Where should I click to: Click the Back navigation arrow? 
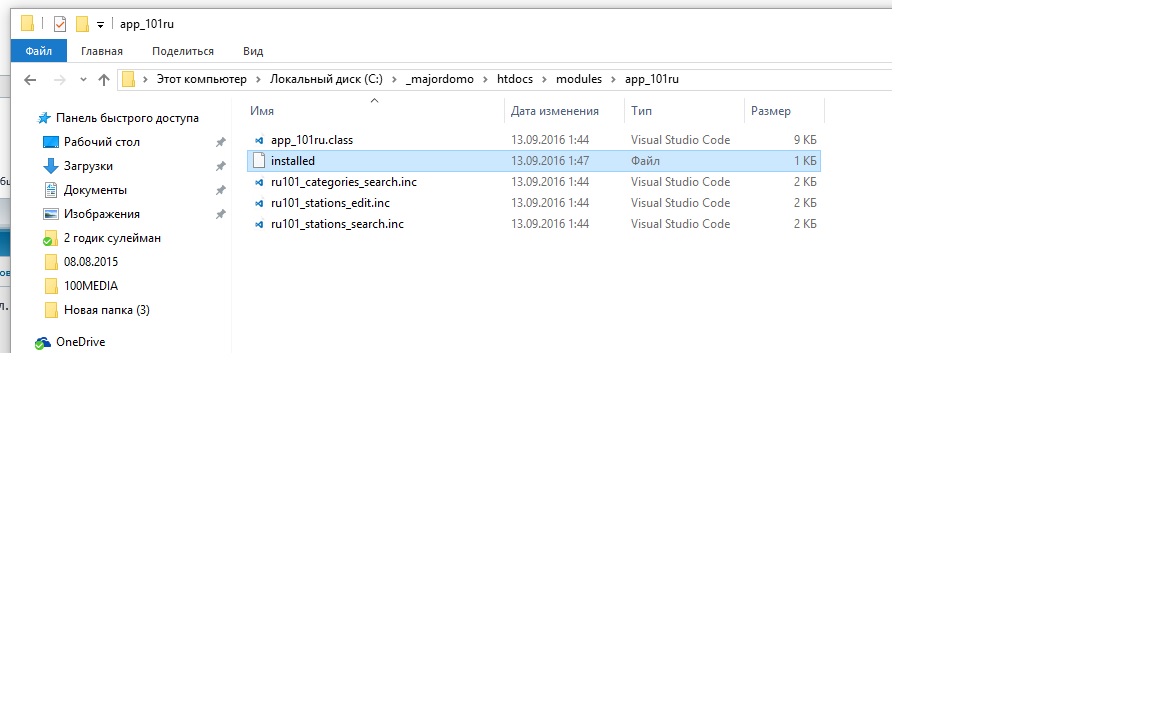click(30, 79)
